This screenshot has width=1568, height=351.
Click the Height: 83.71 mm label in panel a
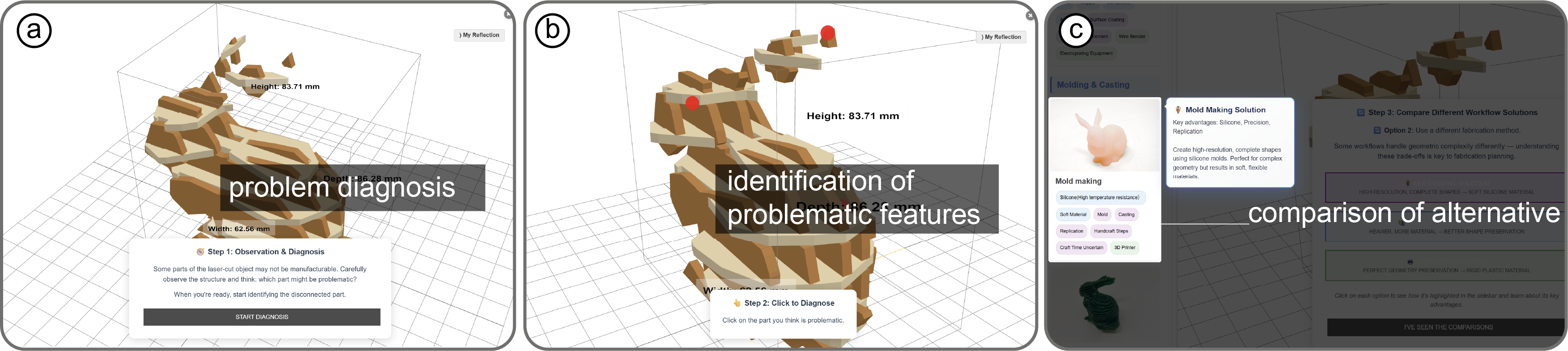click(285, 86)
